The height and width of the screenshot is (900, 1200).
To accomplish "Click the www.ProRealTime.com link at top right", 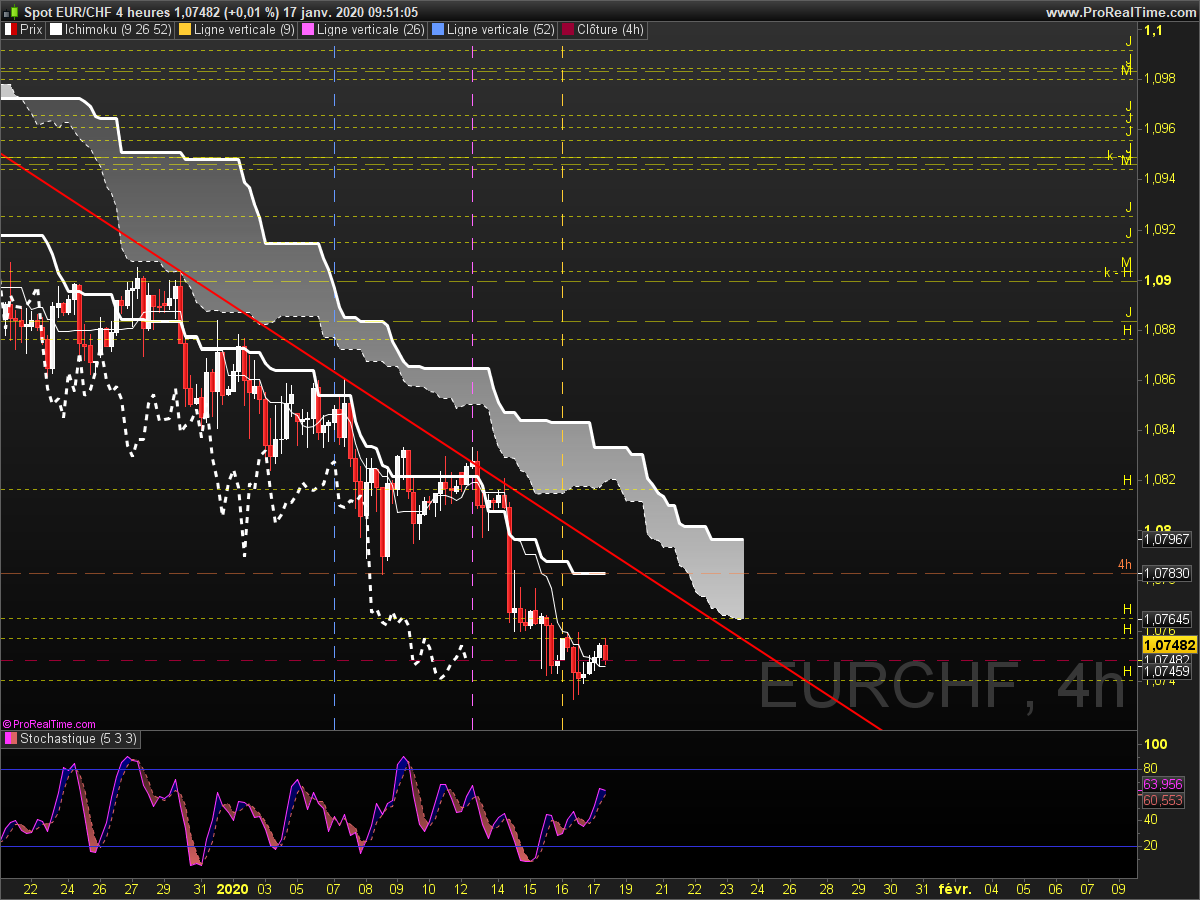I will pyautogui.click(x=1119, y=12).
